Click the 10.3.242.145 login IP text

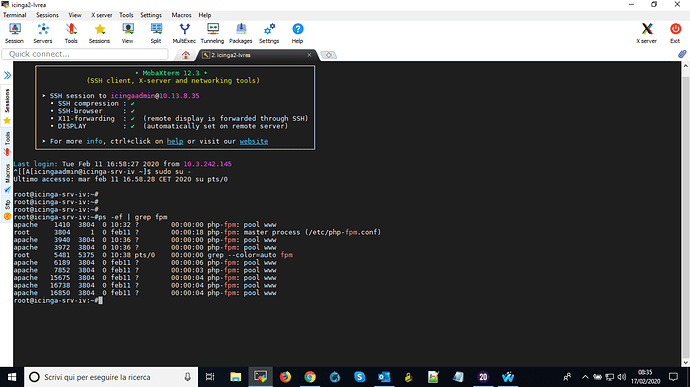pyautogui.click(x=207, y=164)
